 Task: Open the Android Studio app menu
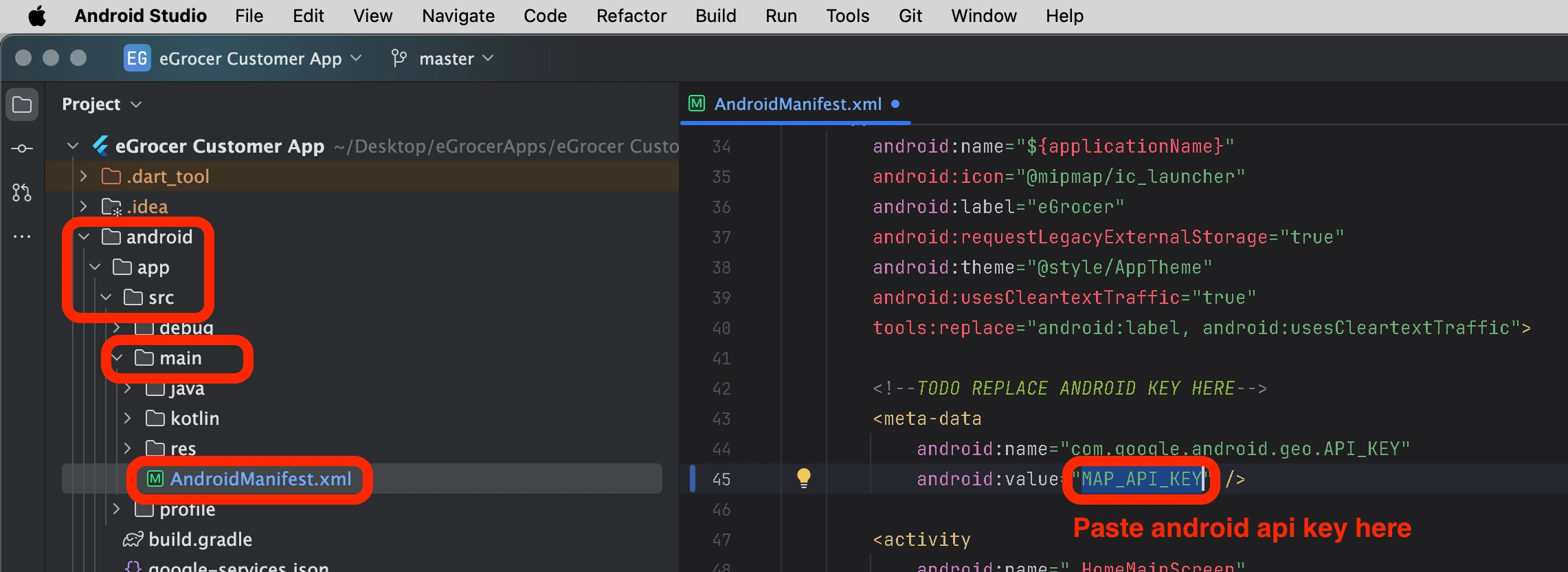(x=140, y=15)
